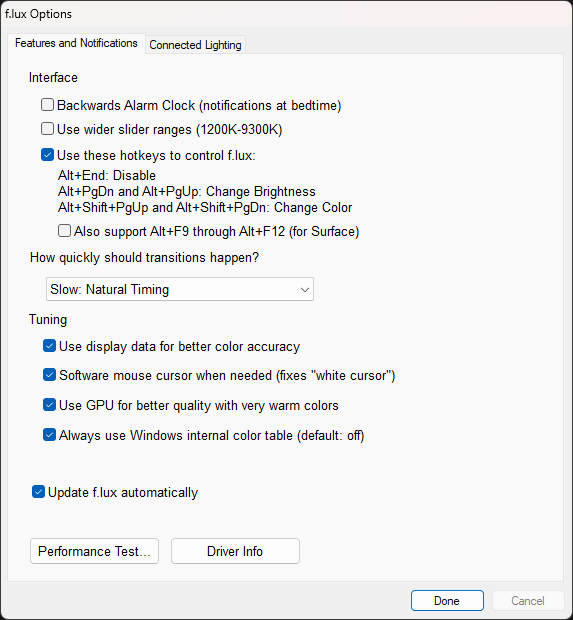Click the Interface section heading
This screenshot has height=620, width=573.
tap(53, 78)
